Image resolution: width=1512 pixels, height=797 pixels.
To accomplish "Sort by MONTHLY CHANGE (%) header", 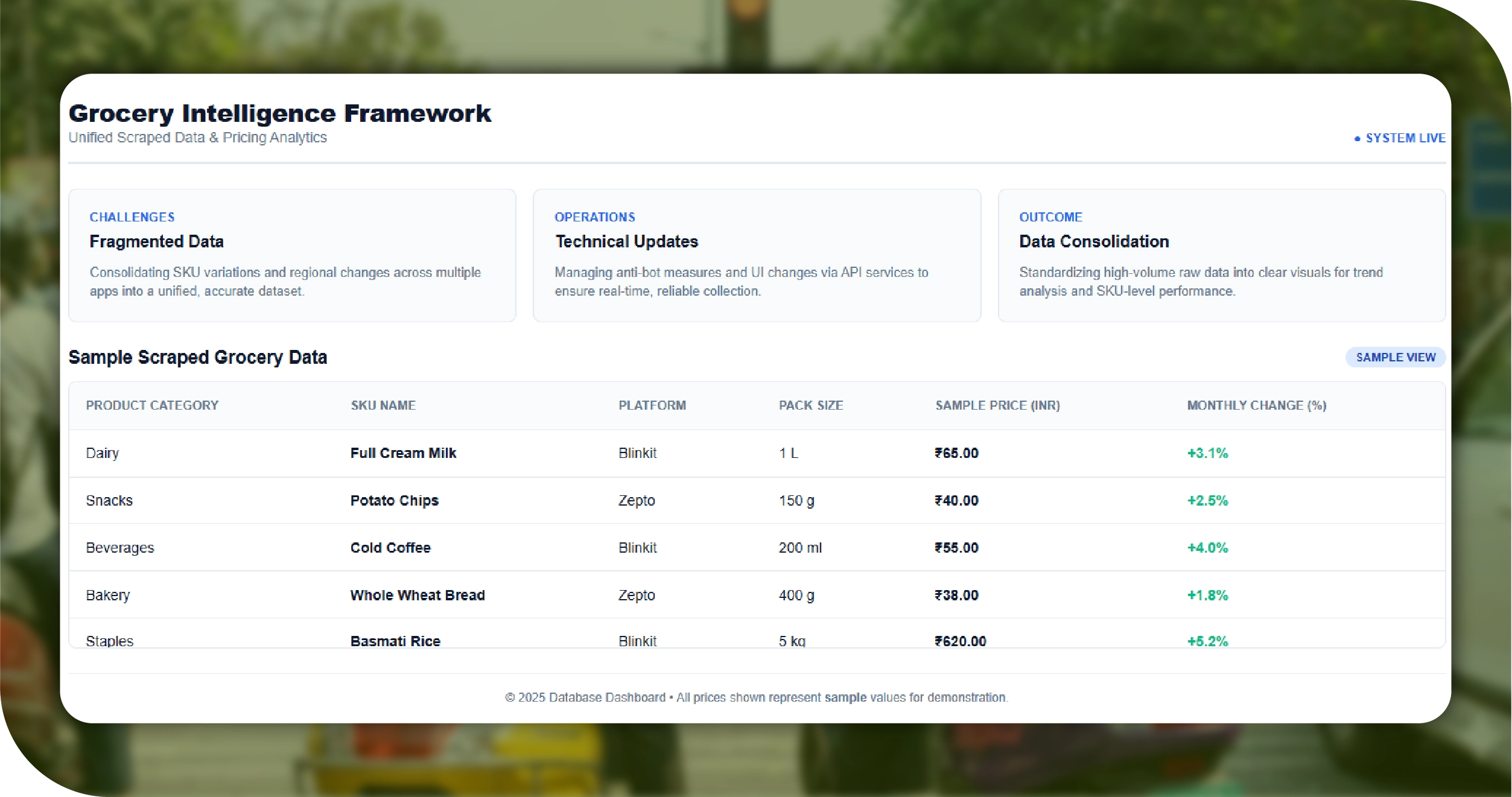I will [1256, 405].
